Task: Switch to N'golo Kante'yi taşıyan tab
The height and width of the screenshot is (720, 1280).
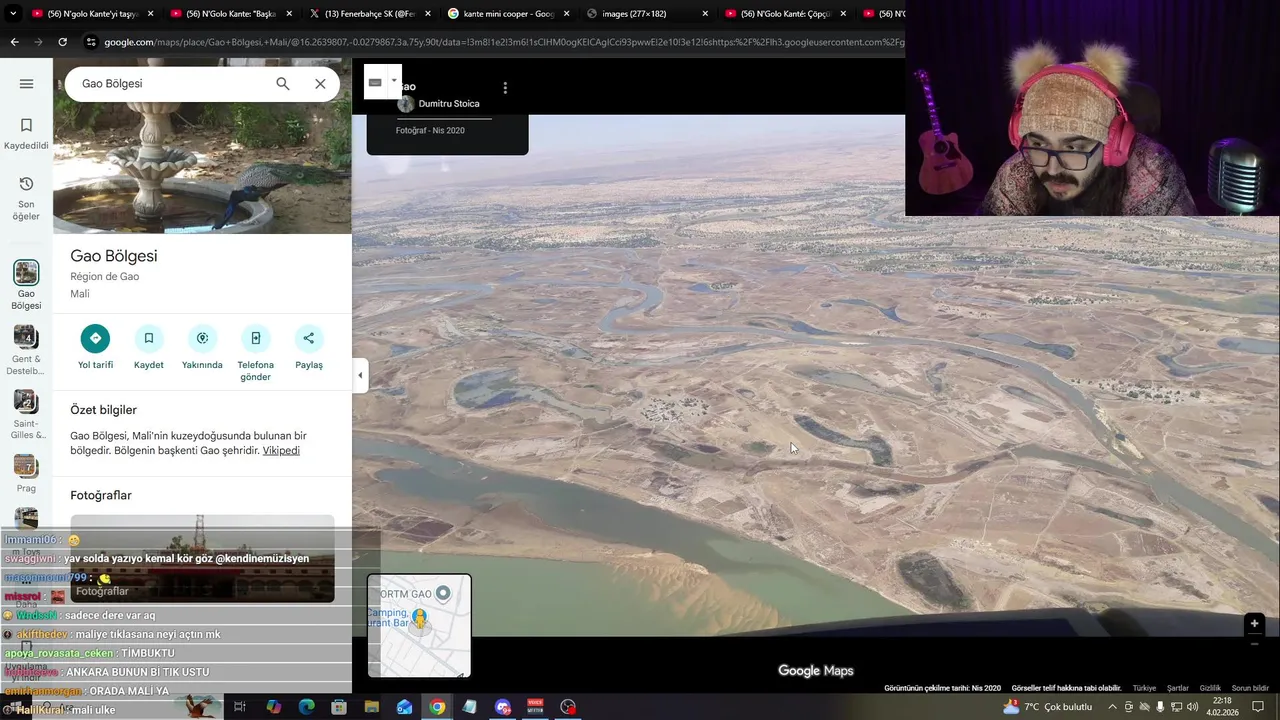Action: [x=92, y=14]
